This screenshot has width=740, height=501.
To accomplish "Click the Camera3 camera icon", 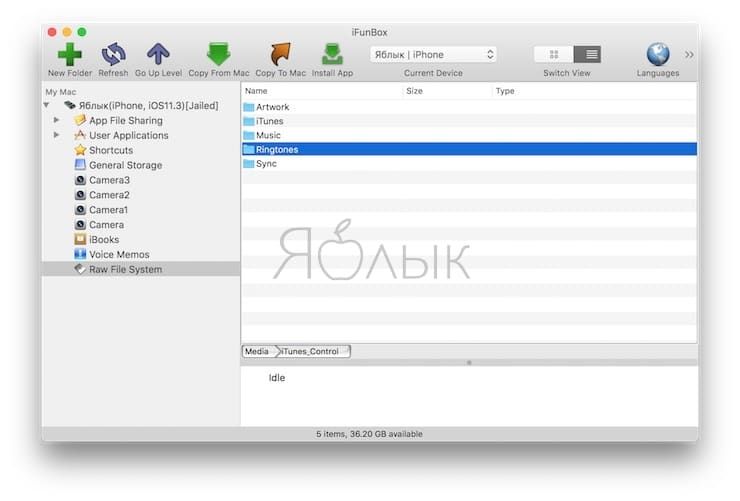I will (x=80, y=180).
